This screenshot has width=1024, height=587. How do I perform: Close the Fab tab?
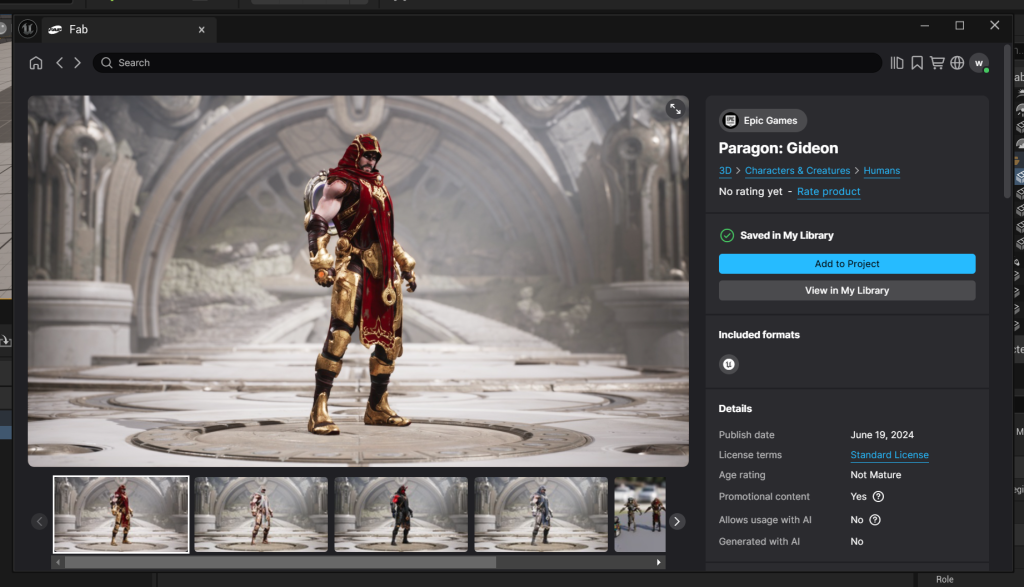(x=202, y=29)
